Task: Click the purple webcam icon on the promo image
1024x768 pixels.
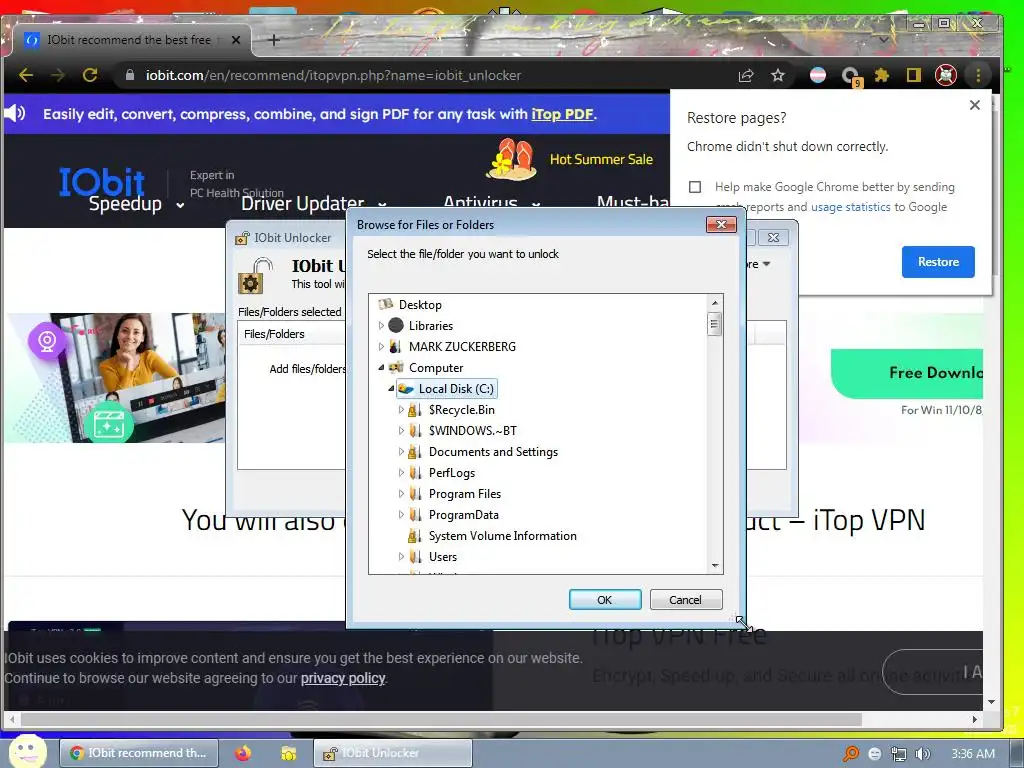Action: coord(47,341)
